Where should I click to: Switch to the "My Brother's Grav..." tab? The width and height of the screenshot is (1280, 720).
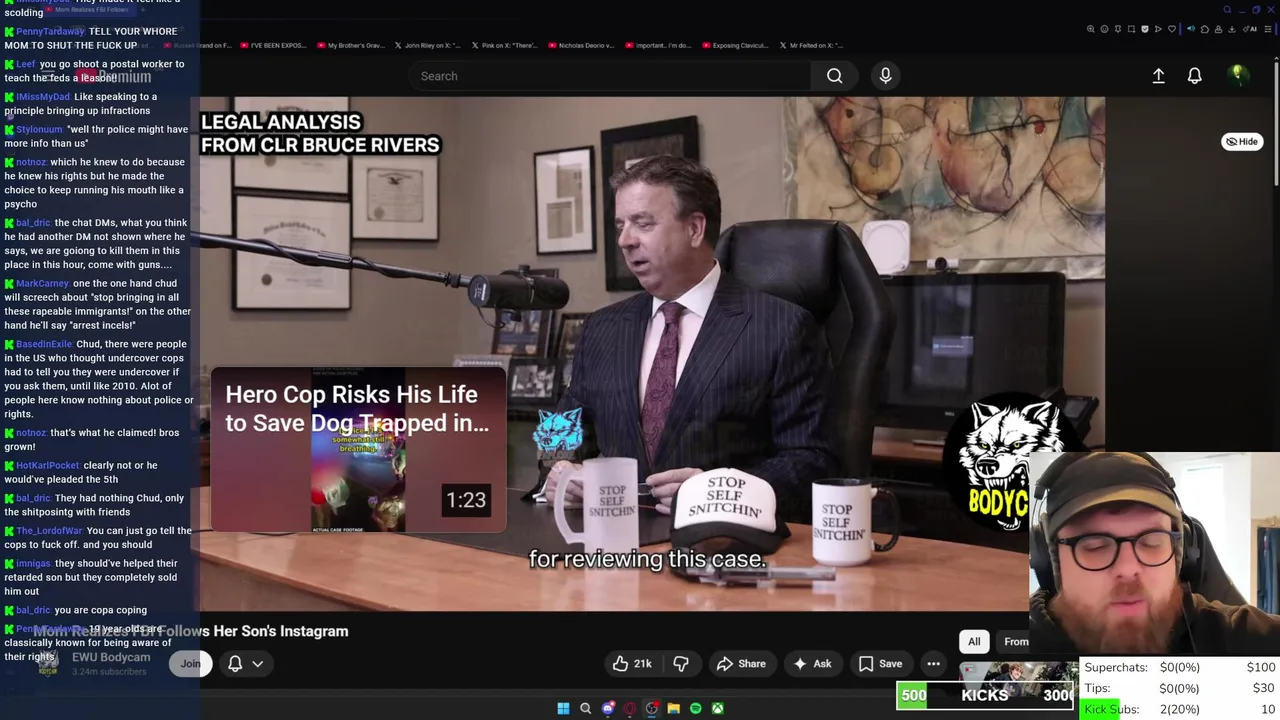tap(349, 45)
